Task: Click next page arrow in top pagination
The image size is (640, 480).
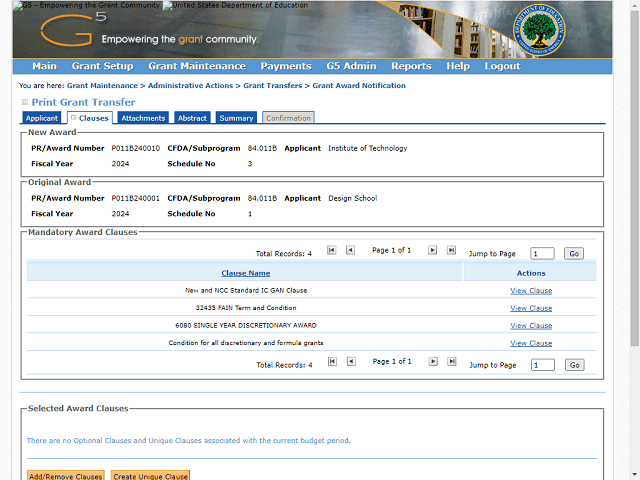Action: [433, 250]
